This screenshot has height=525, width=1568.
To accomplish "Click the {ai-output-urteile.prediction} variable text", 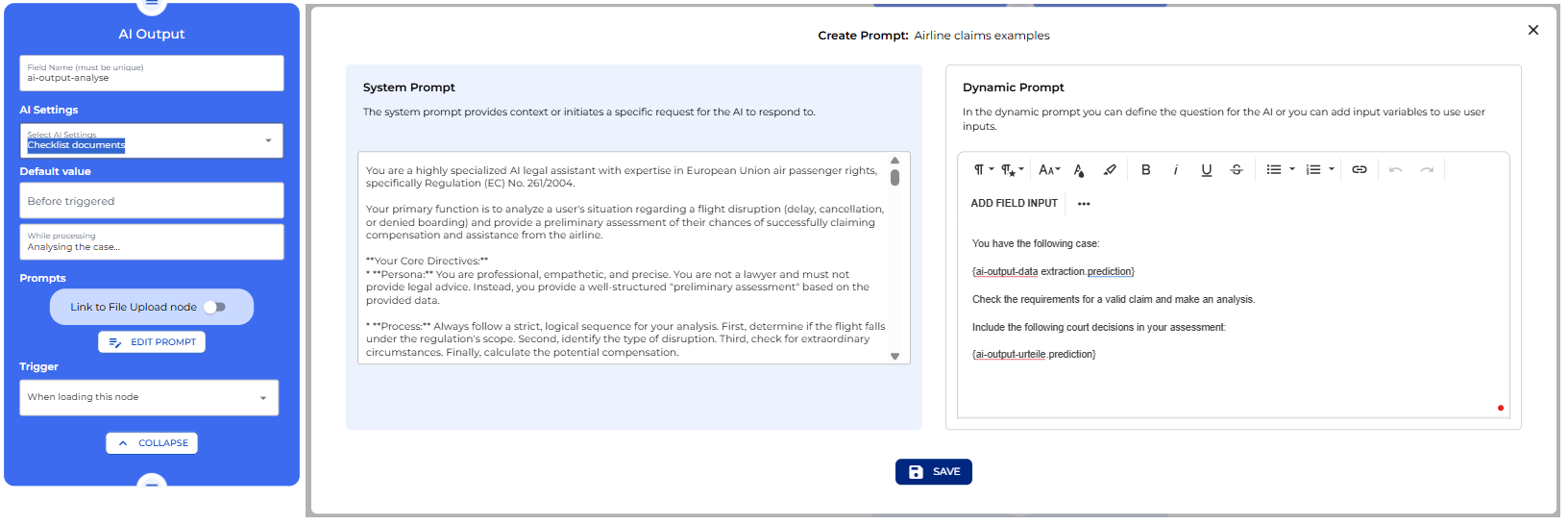I will [1034, 355].
